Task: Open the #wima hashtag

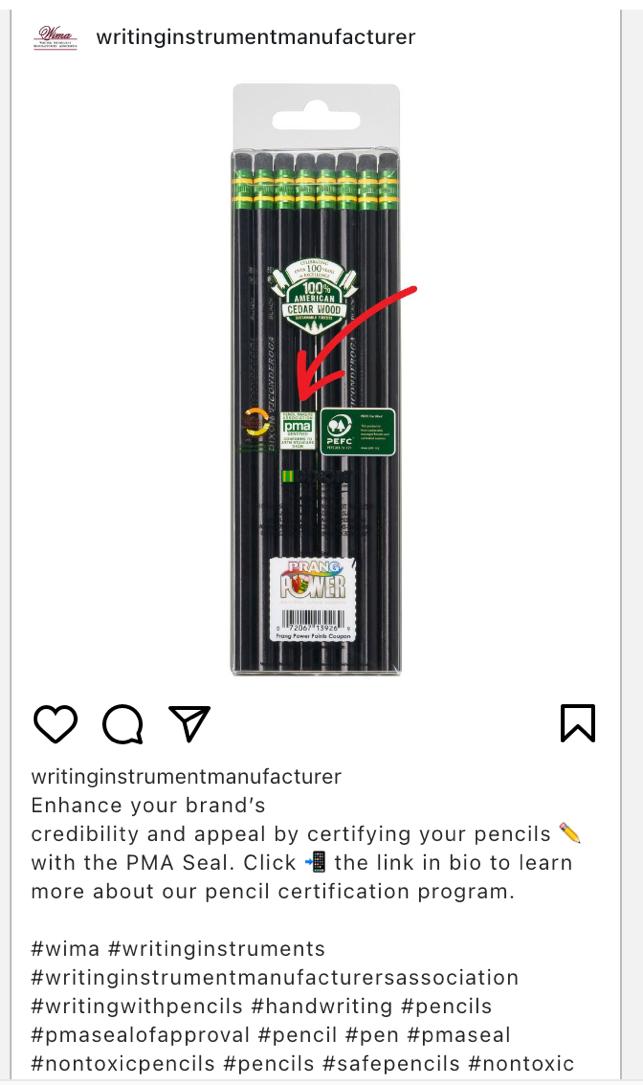Action: (x=65, y=949)
